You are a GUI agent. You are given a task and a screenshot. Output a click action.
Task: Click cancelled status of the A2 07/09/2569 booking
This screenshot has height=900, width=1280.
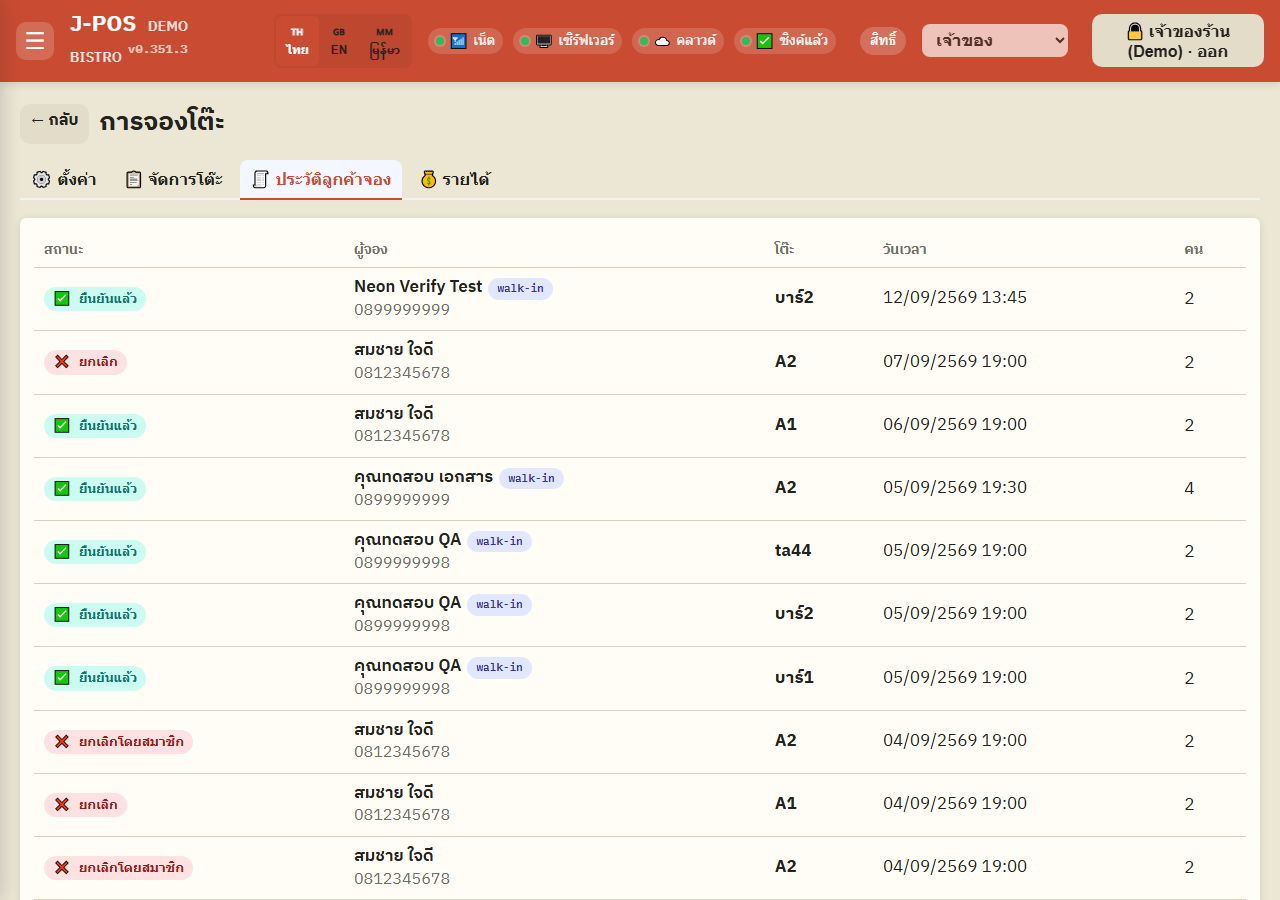coord(85,362)
